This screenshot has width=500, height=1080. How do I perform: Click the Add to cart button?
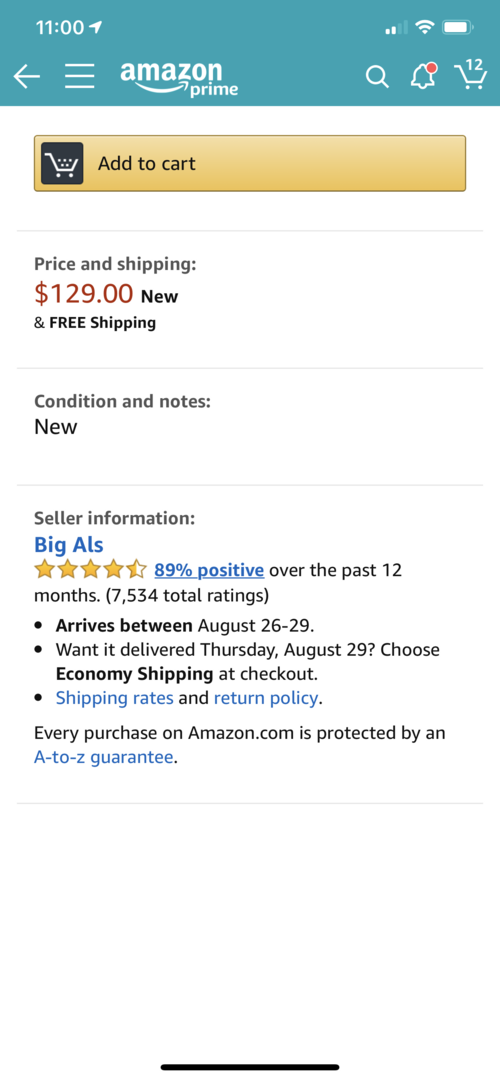(250, 163)
